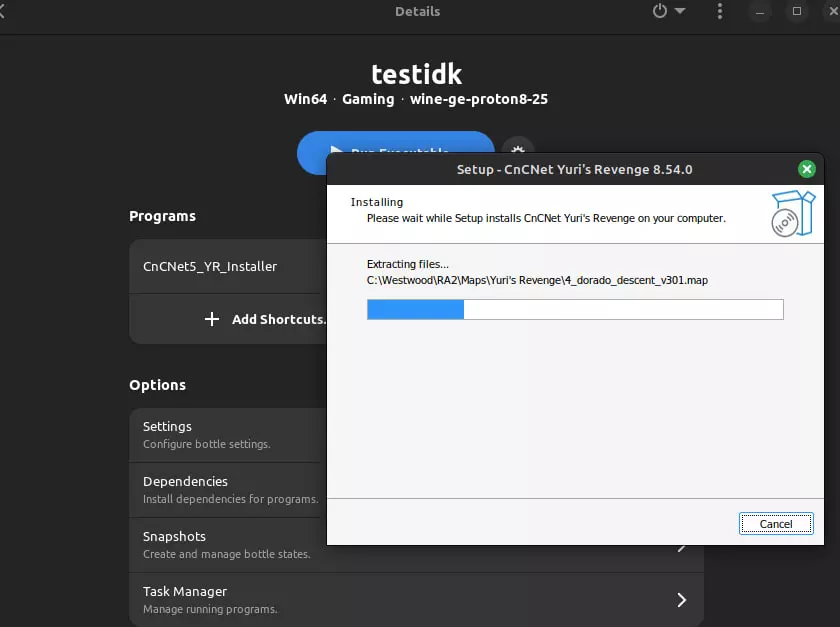The height and width of the screenshot is (627, 840).
Task: Select CnCNet5_YR_Installer program entry
Action: click(228, 266)
